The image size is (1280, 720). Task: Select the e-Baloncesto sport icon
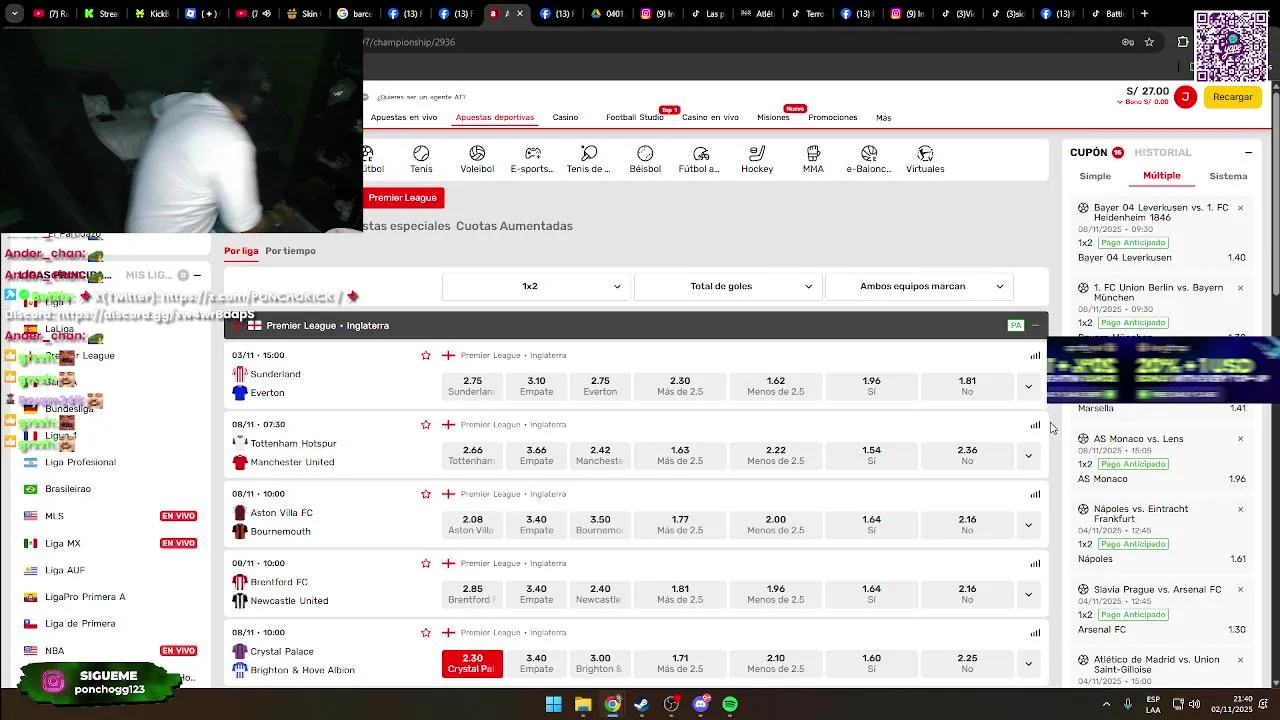pos(869,159)
